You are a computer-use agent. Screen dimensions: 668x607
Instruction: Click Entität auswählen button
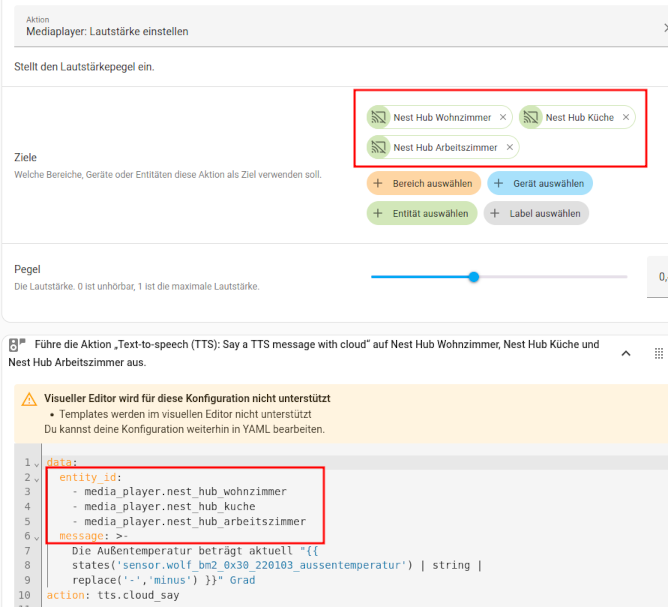[422, 213]
